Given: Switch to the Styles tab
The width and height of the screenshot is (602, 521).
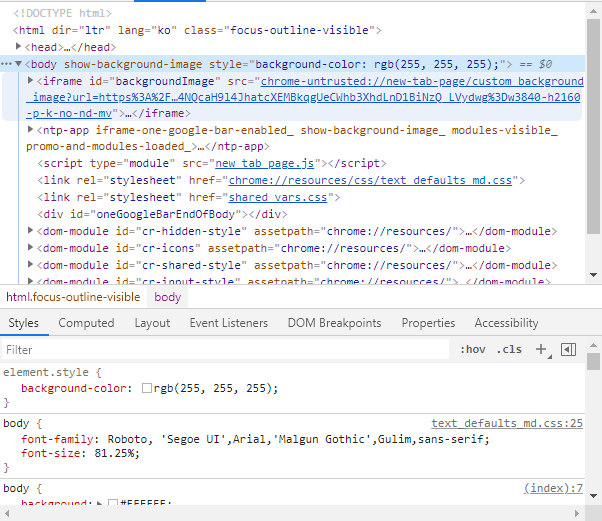Looking at the screenshot, I should coord(24,323).
